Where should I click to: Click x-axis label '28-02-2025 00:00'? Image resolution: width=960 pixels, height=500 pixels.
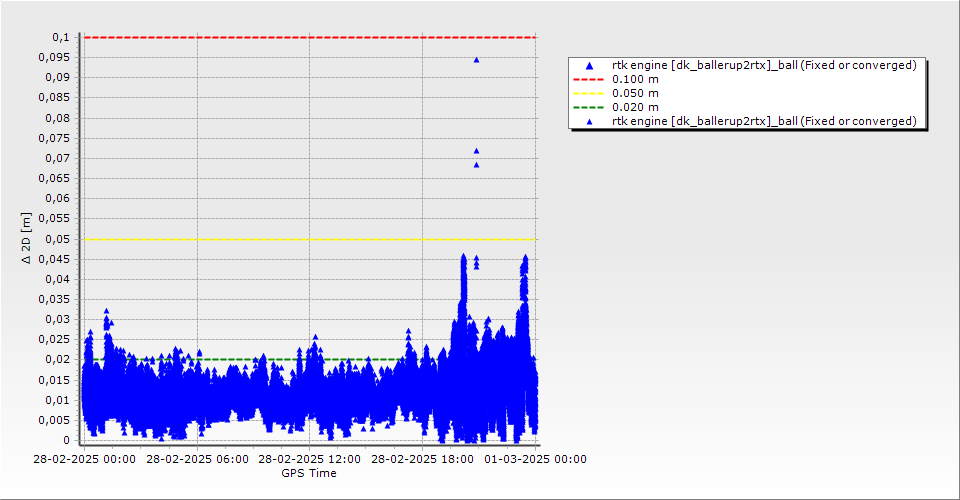pos(84,459)
